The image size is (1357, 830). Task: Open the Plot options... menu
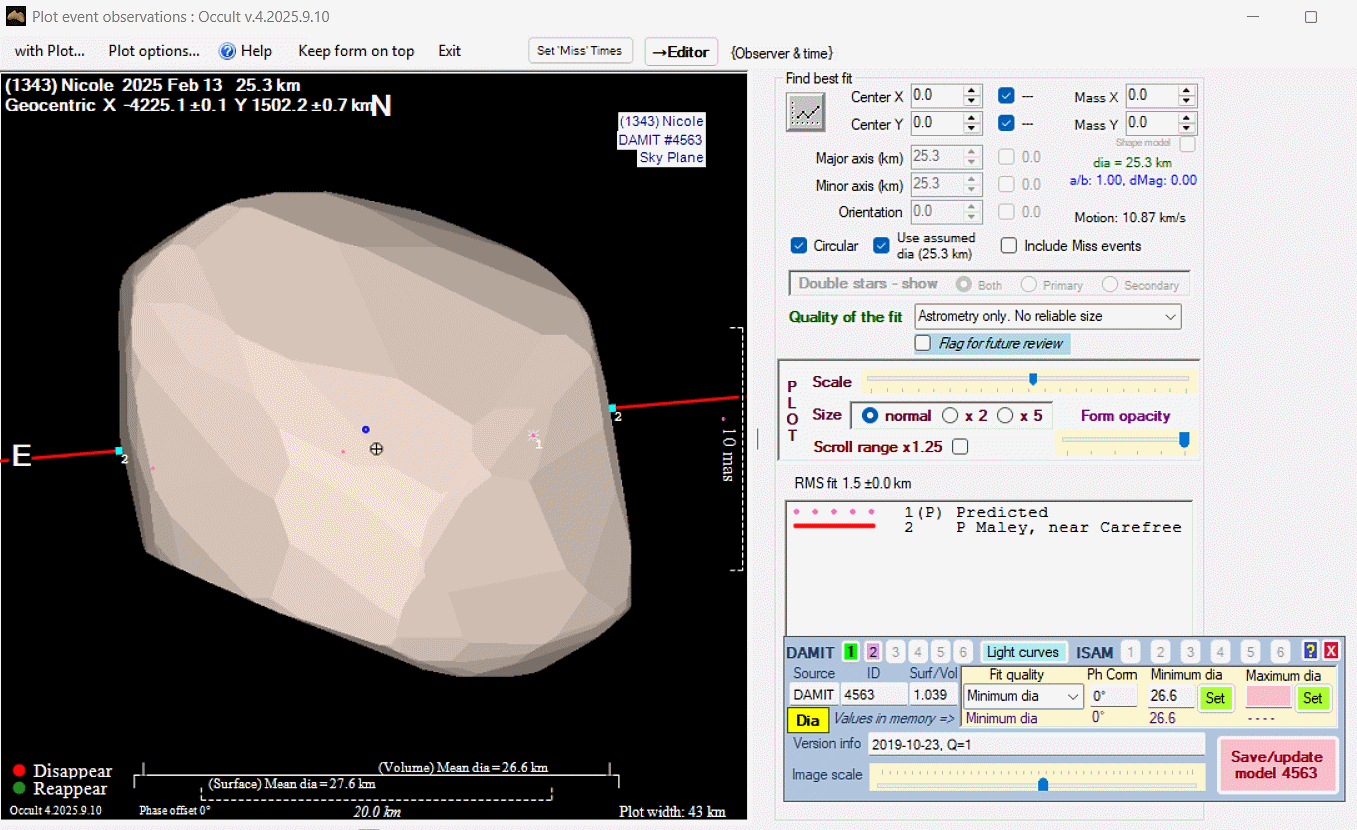(x=154, y=51)
